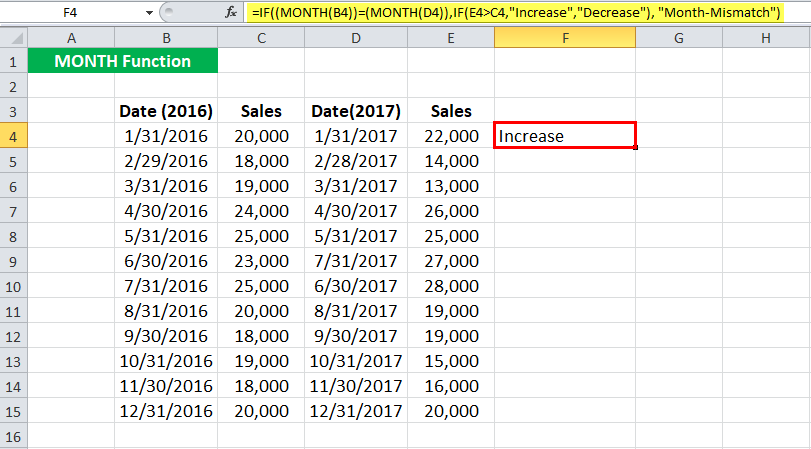Select cell F4 showing Increase
The width and height of the screenshot is (811, 449).
click(x=565, y=136)
